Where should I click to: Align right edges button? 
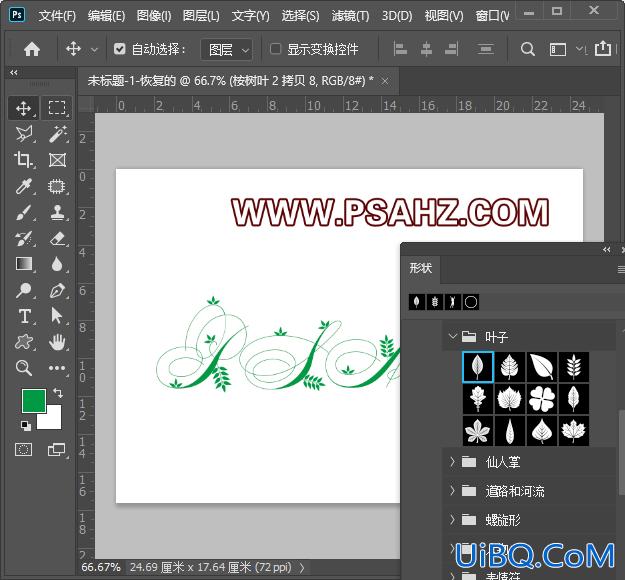pos(451,49)
